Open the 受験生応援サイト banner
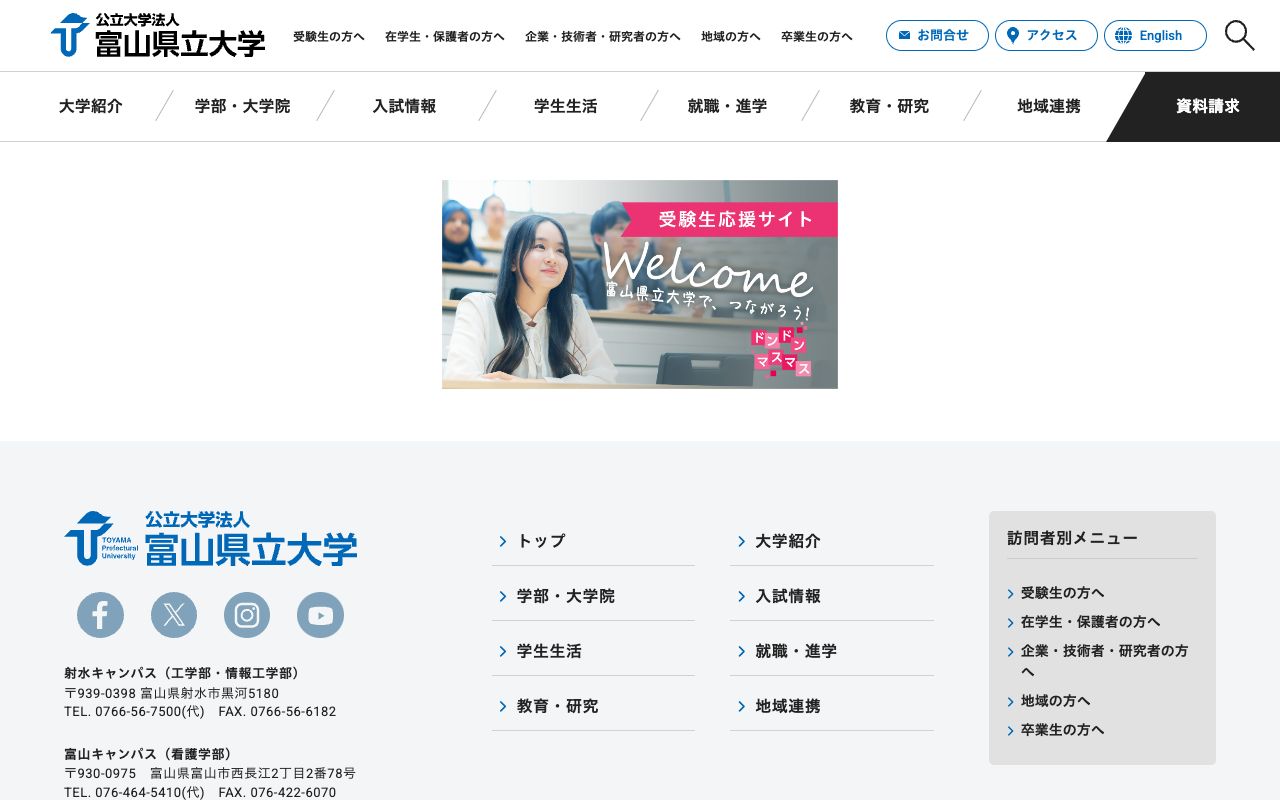Image resolution: width=1280 pixels, height=800 pixels. pos(640,284)
